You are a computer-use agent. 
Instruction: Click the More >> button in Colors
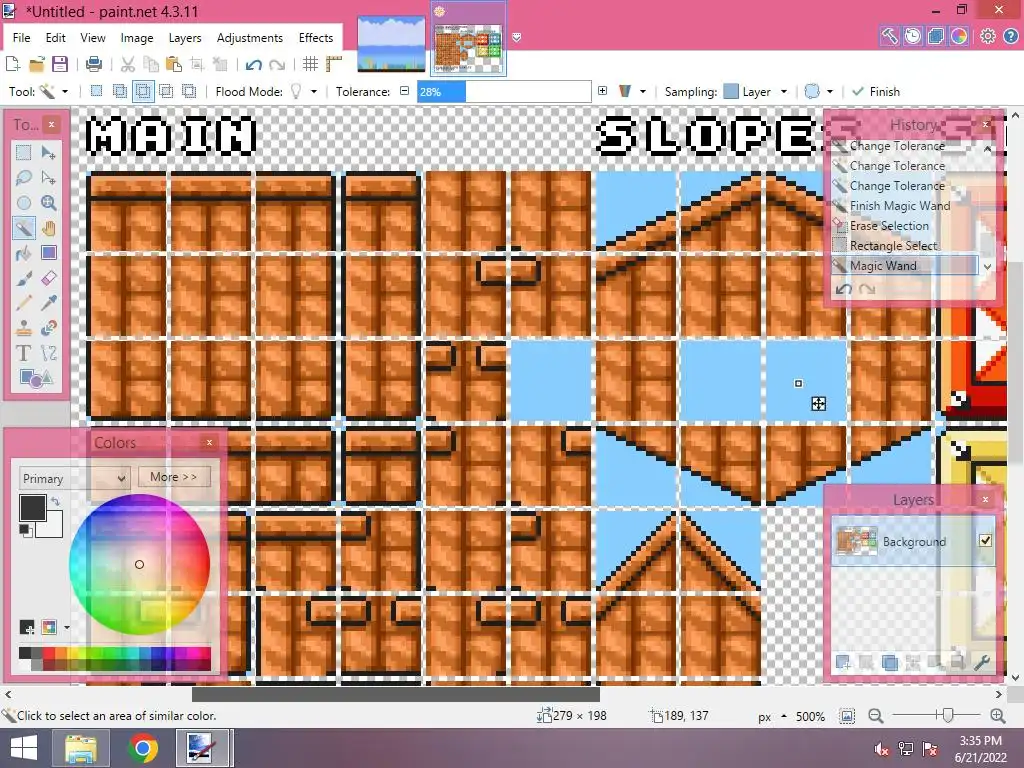coord(174,477)
